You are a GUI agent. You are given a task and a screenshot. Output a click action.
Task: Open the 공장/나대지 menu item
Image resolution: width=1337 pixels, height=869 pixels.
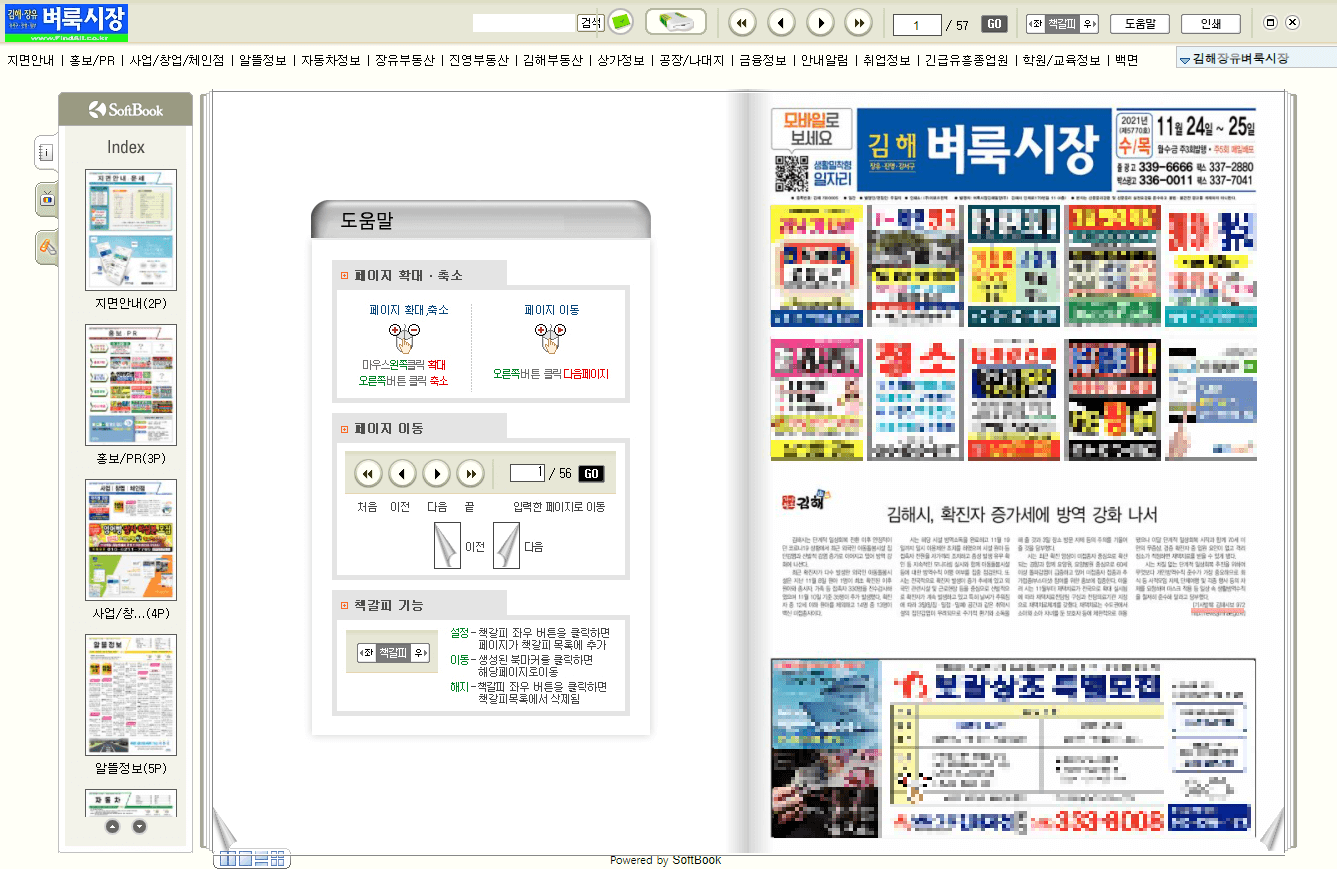pos(691,60)
